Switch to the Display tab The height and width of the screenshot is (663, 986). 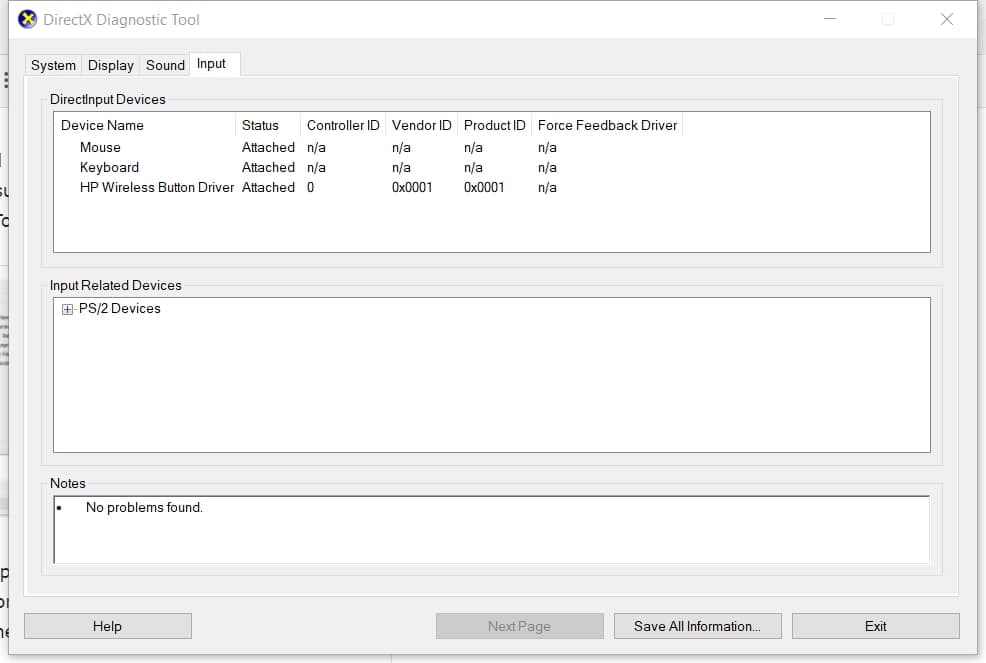[x=111, y=65]
